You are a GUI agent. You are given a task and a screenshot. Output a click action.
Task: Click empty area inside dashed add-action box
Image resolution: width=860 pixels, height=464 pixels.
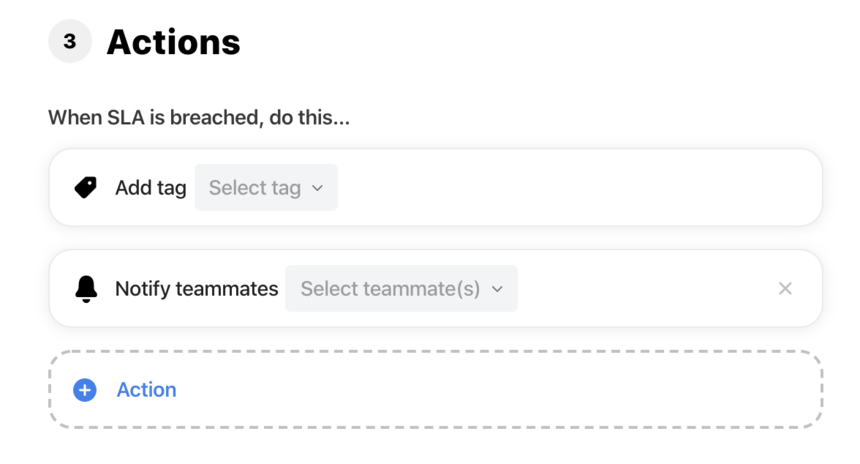pos(494,390)
